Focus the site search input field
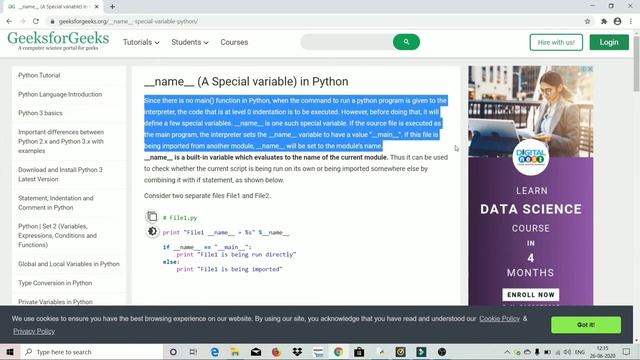640x360 pixels. pos(347,42)
